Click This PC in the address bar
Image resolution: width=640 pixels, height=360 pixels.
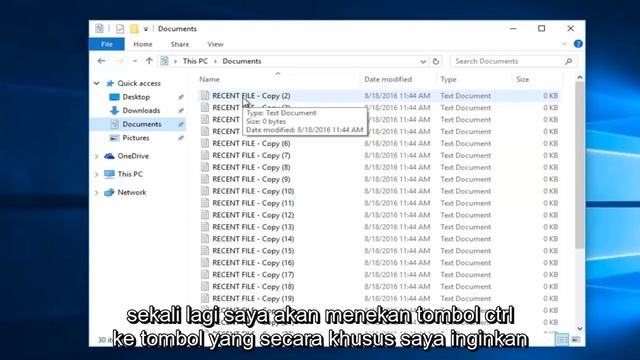195,61
